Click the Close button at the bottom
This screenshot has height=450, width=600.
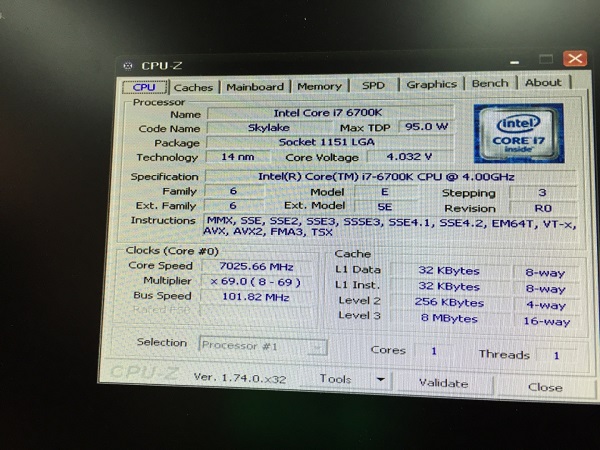point(545,387)
